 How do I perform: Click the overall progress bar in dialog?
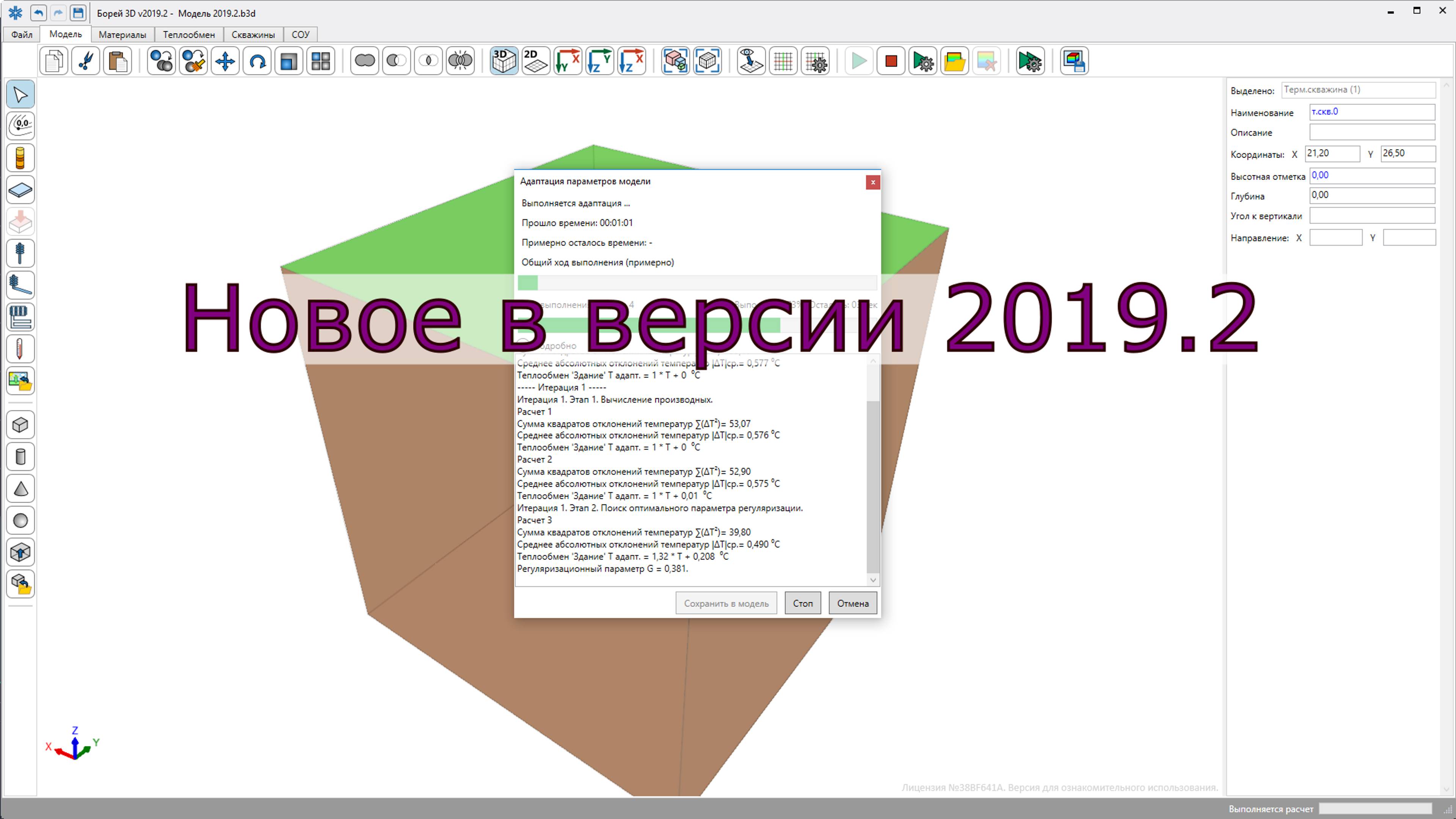pos(698,282)
